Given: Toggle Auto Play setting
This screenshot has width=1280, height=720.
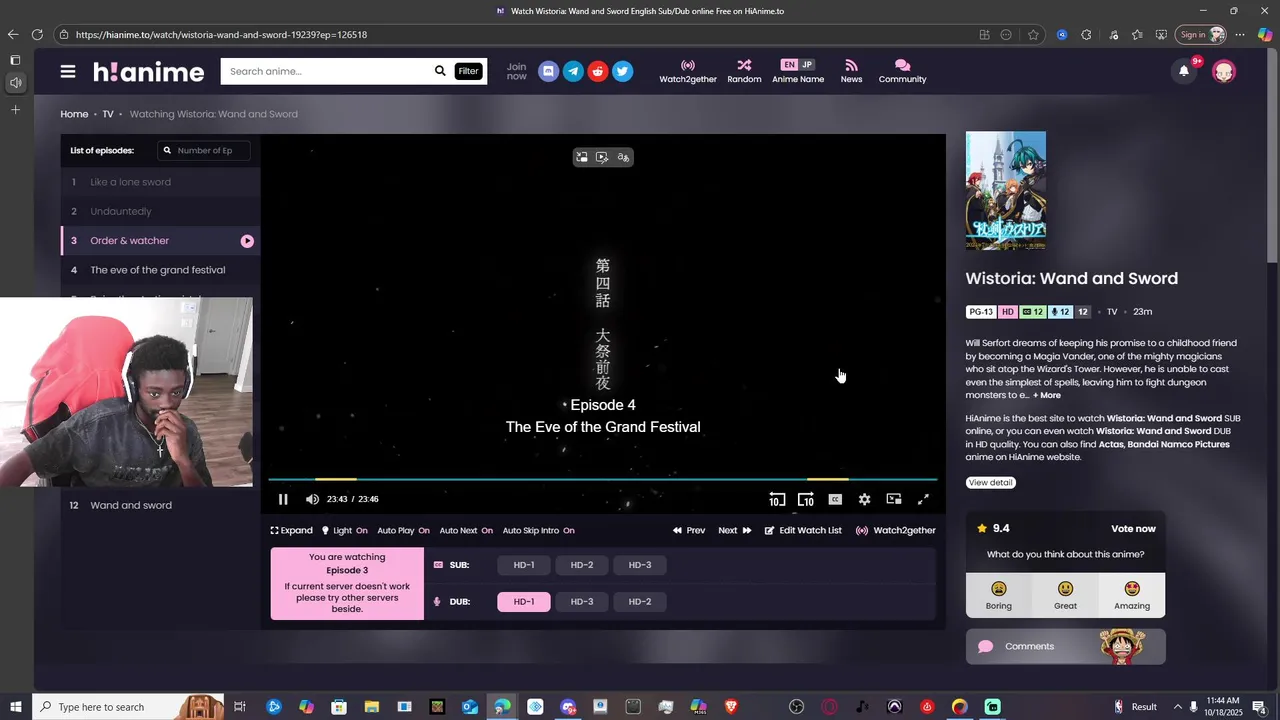Looking at the screenshot, I should click(403, 531).
